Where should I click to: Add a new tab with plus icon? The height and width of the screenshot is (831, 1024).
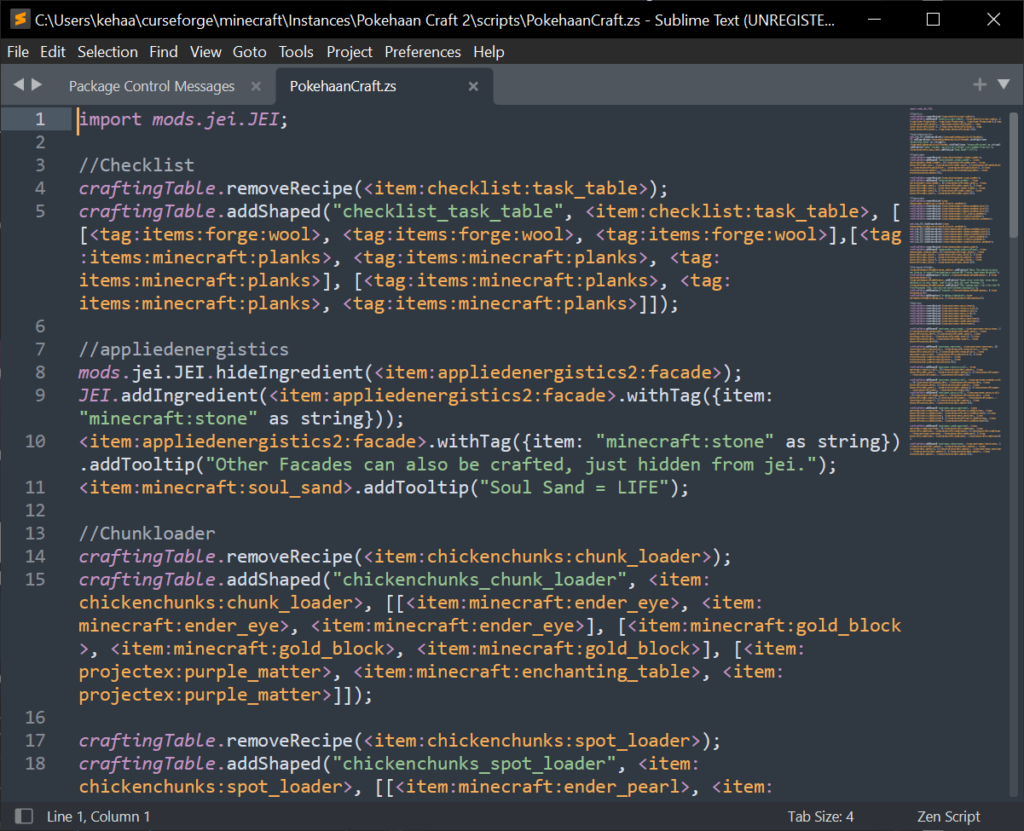click(x=980, y=84)
